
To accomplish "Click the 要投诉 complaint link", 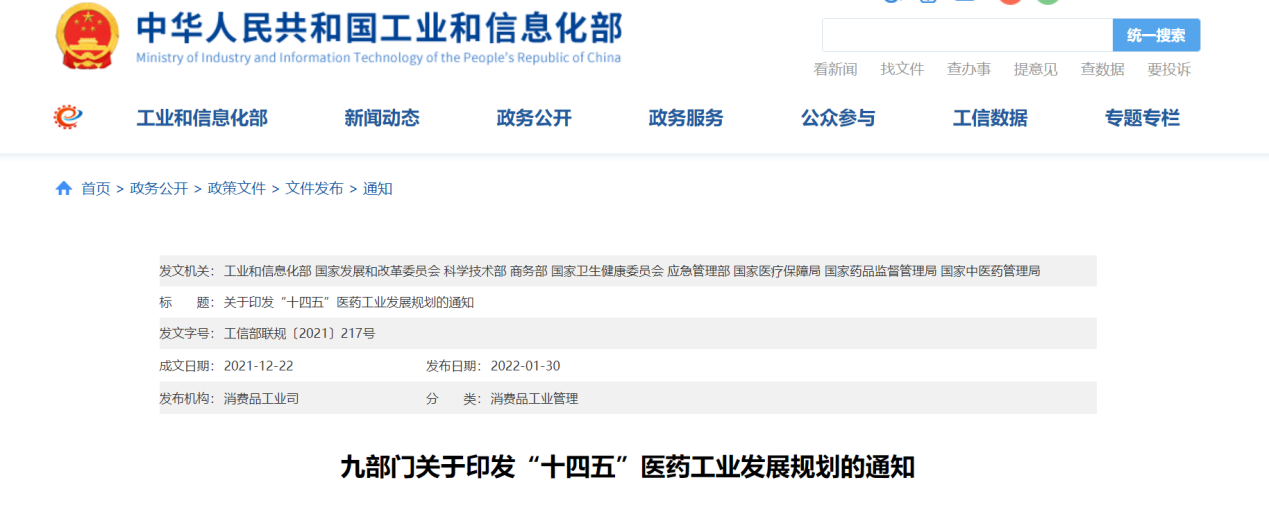I will pyautogui.click(x=1169, y=69).
